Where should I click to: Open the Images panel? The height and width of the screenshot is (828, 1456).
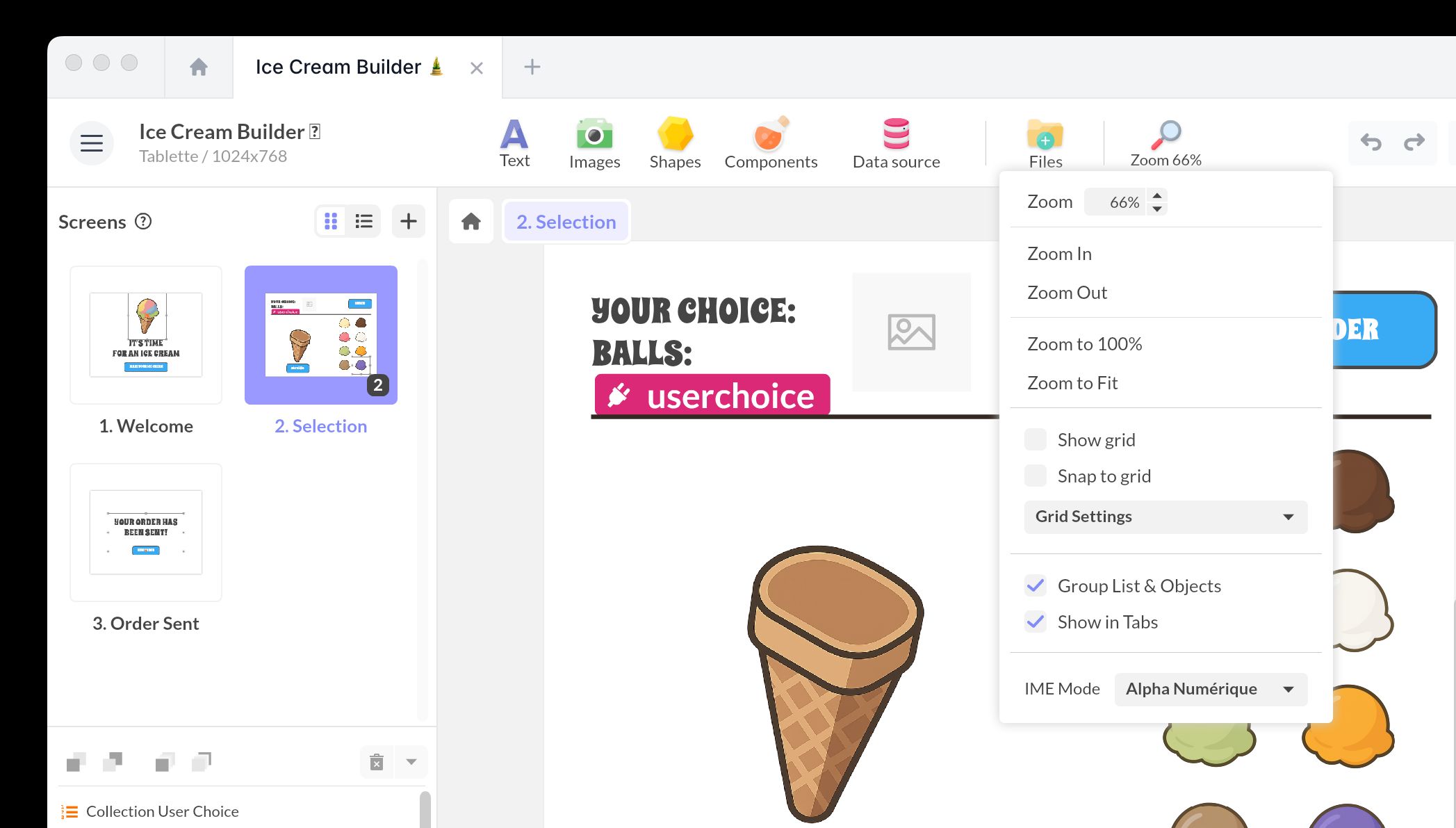[594, 143]
